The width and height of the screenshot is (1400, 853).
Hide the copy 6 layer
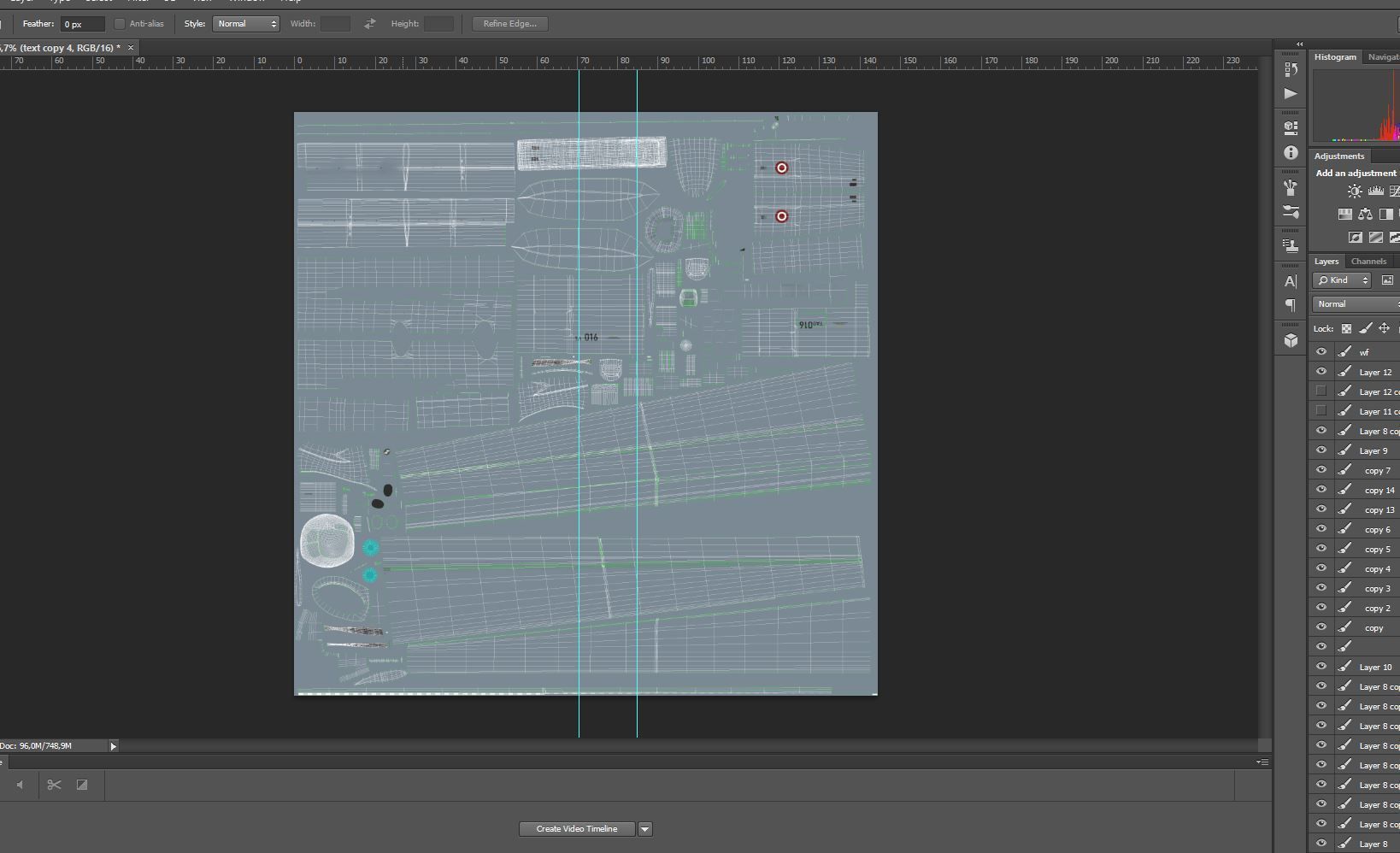[x=1321, y=528]
